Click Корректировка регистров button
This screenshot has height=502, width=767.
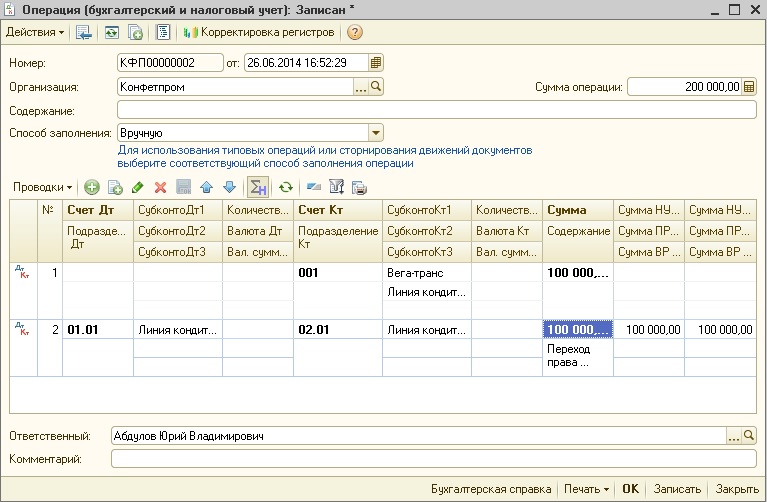point(259,32)
